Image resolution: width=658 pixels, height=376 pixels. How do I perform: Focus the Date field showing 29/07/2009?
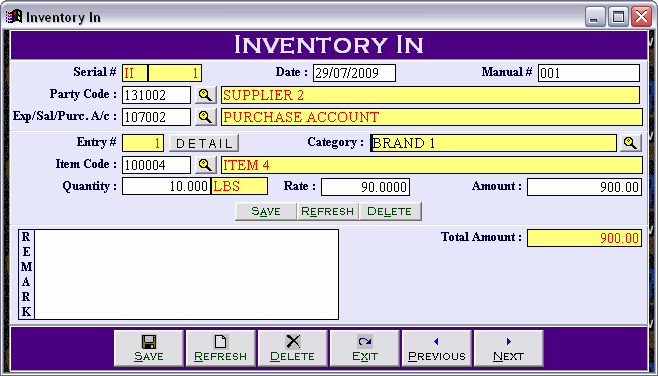coord(354,73)
